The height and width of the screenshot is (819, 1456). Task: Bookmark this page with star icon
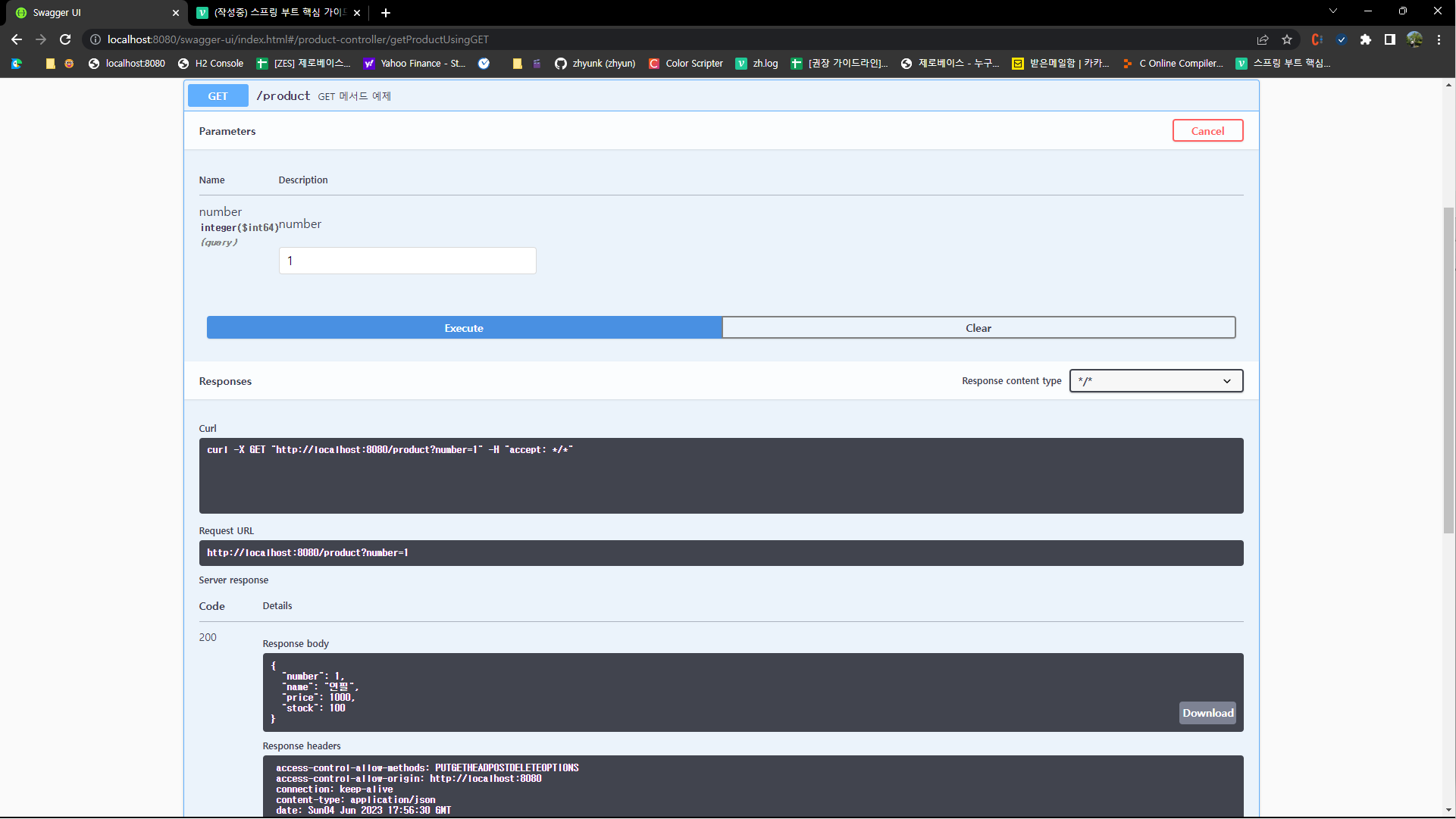(1287, 39)
